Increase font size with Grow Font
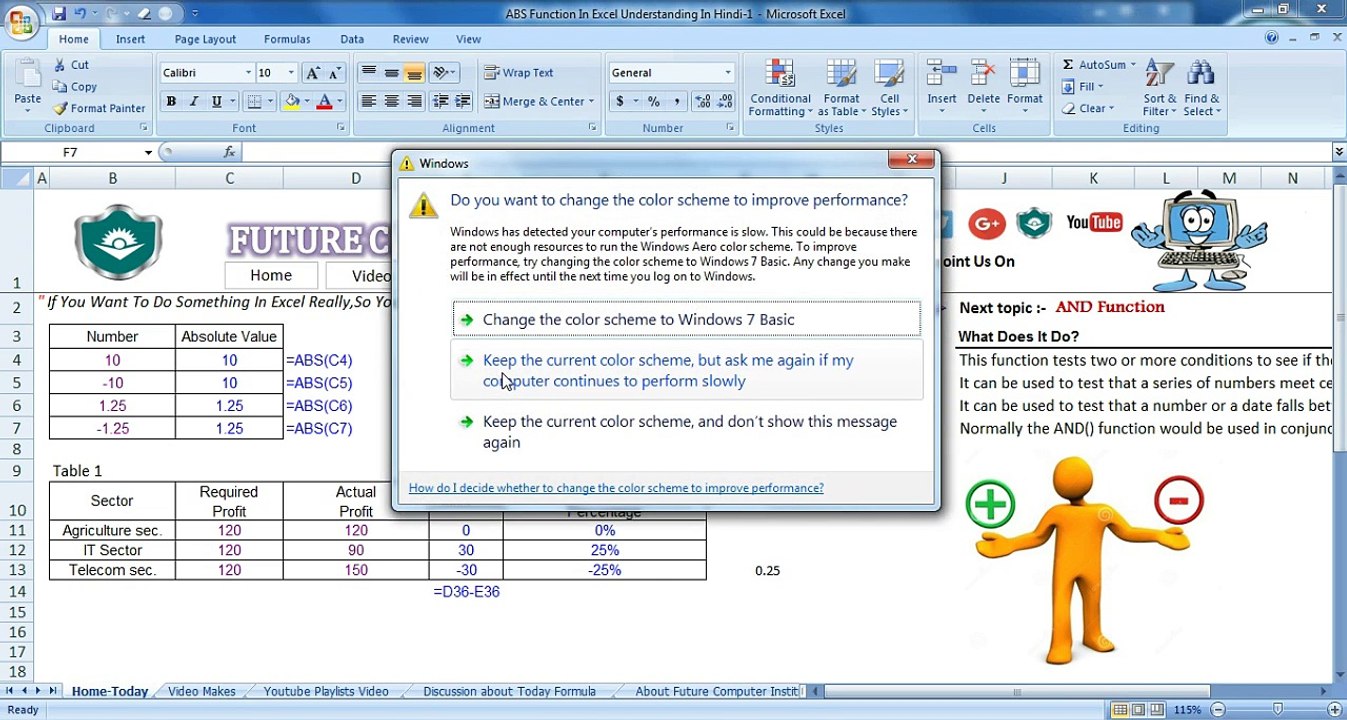The height and width of the screenshot is (720, 1347). [x=313, y=73]
